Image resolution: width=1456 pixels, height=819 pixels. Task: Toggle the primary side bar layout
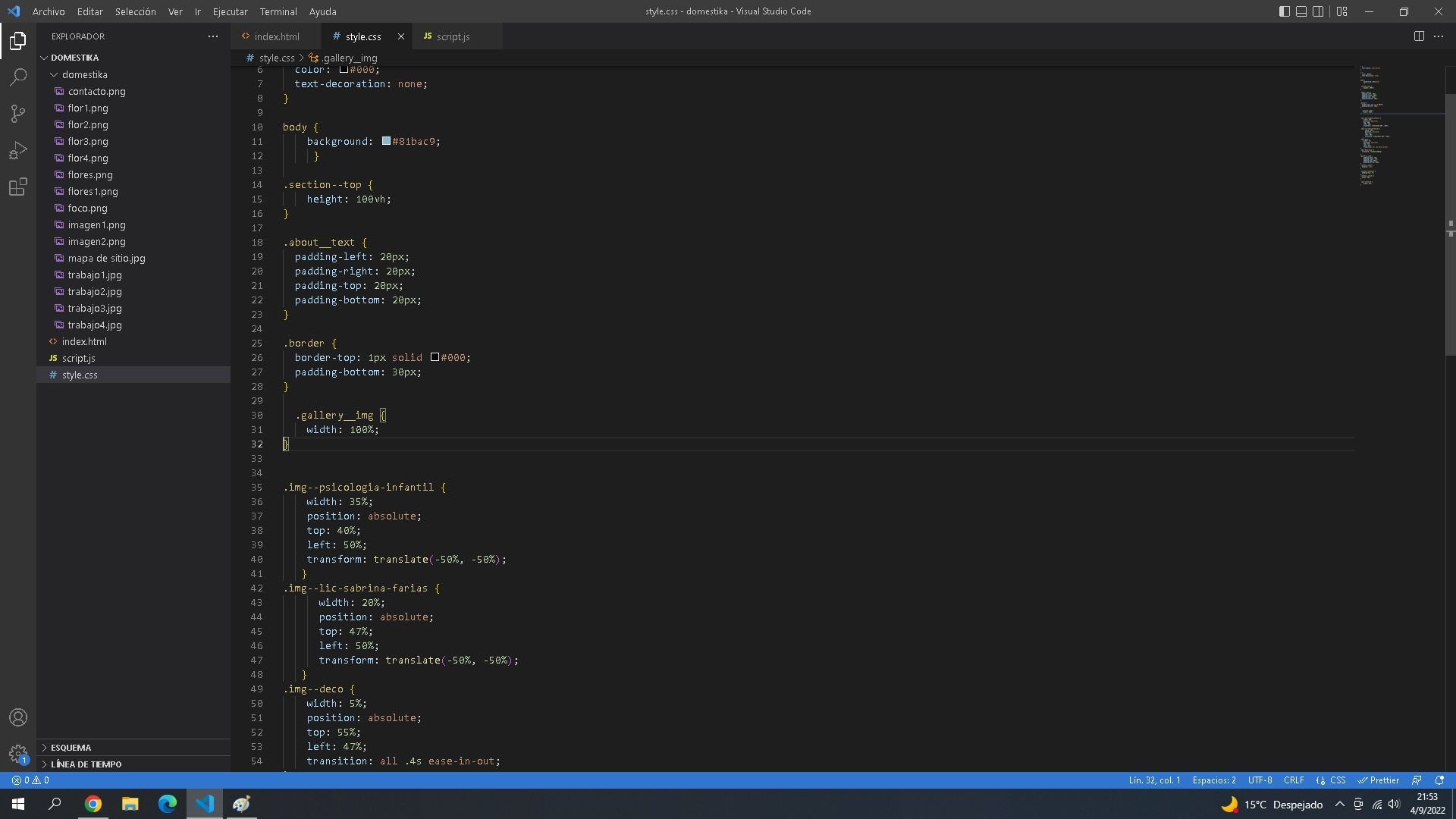pyautogui.click(x=1284, y=11)
